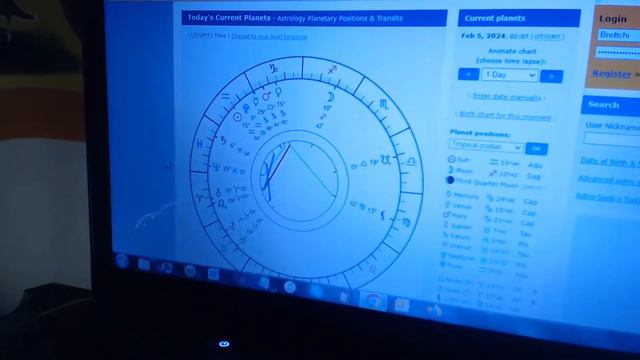Click the Mercury icon in planet positions list
This screenshot has height=360, width=640.
tap(449, 194)
